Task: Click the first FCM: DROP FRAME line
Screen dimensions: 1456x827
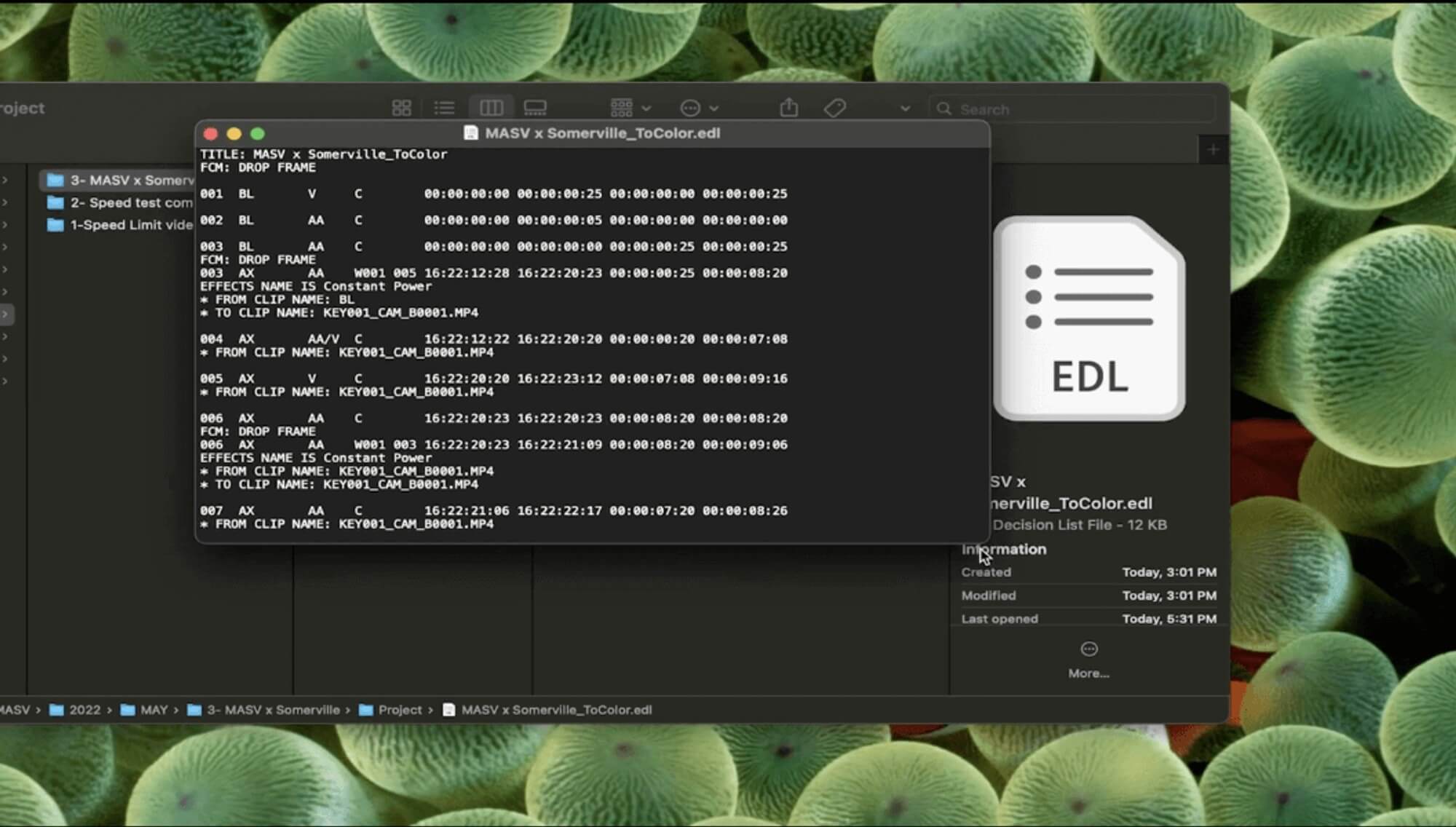Action: click(258, 167)
